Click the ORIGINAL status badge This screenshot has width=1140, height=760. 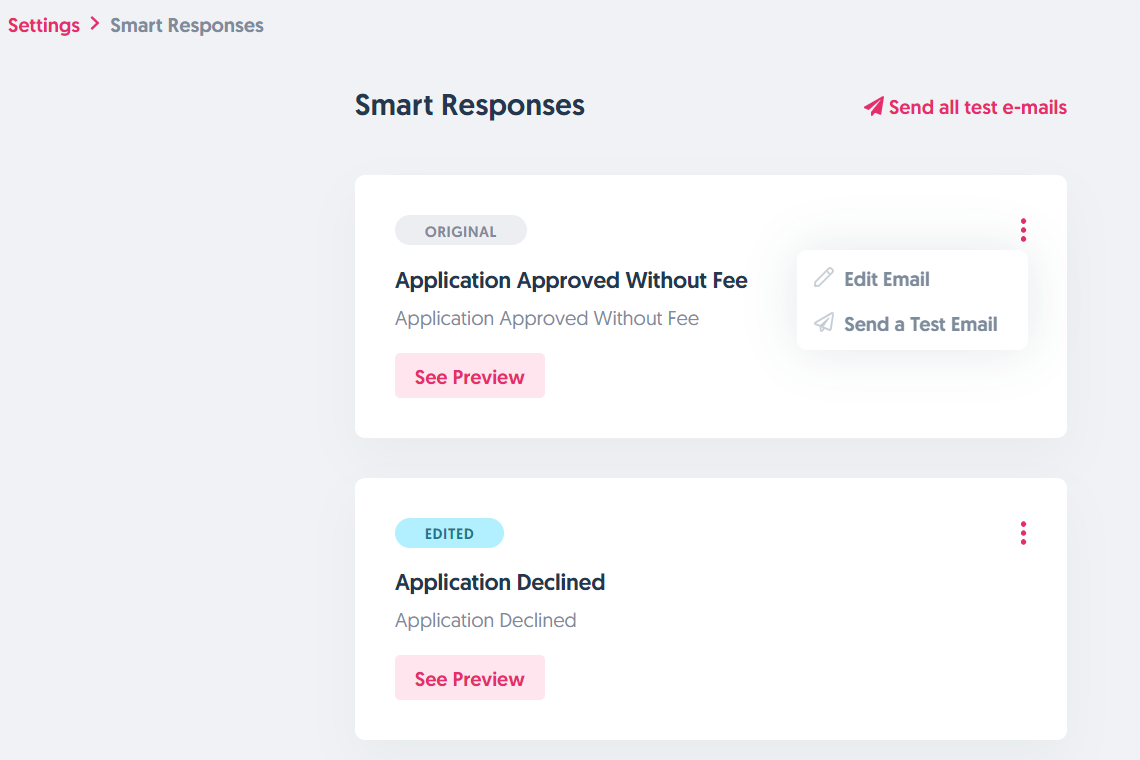(x=460, y=231)
